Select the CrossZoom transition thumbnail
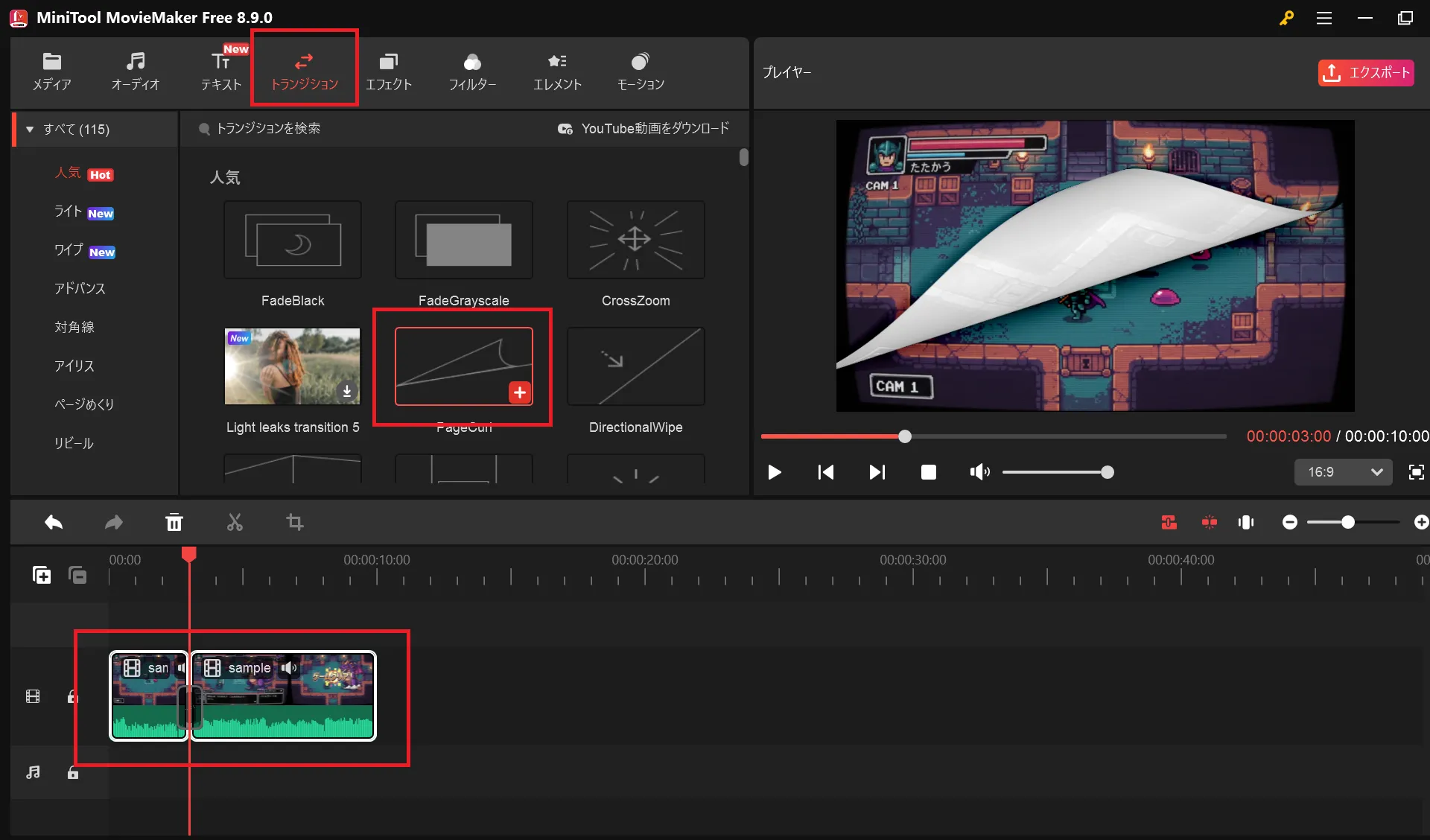Viewport: 1430px width, 840px height. 636,240
